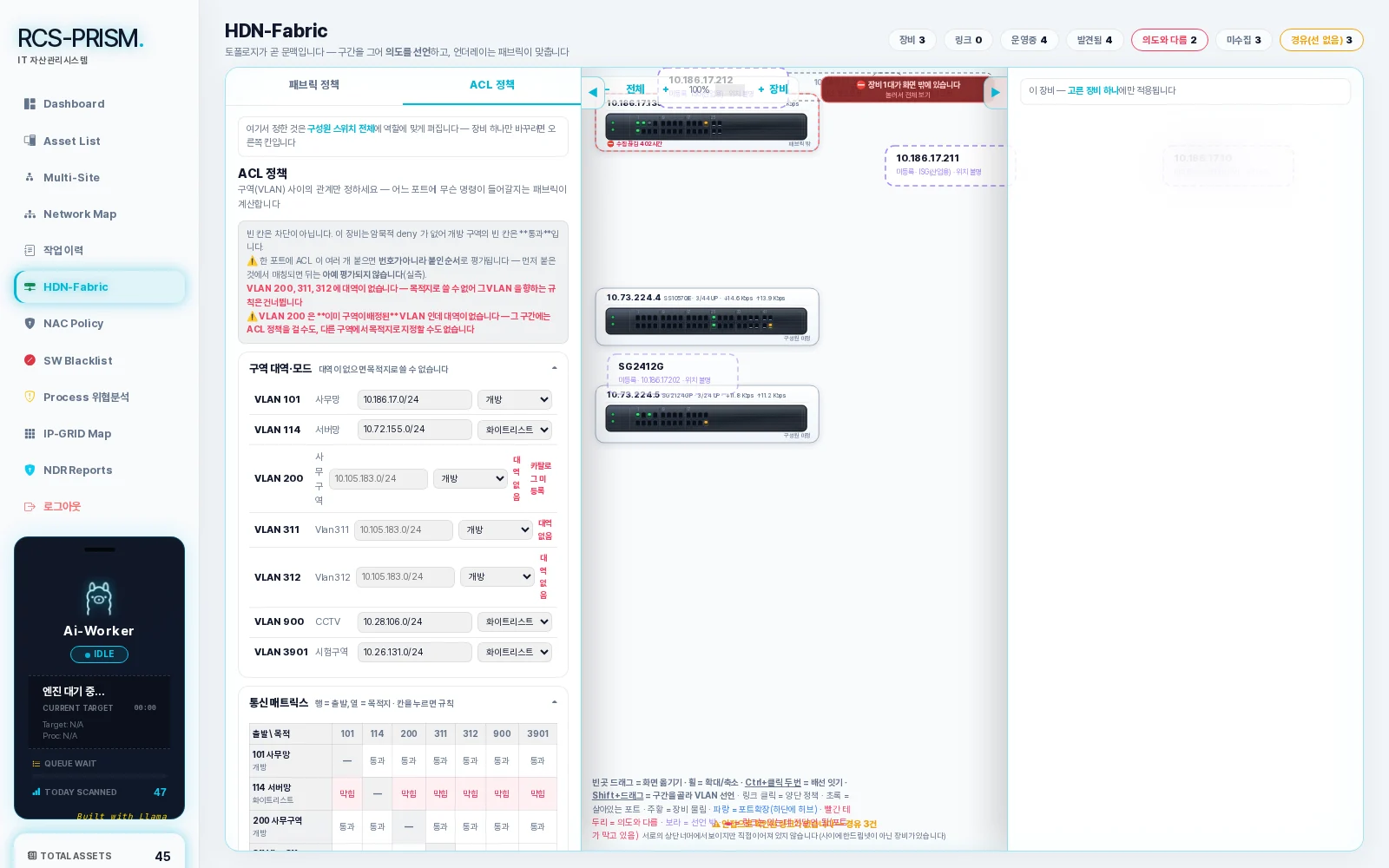1389x868 pixels.
Task: Click the 막힘 cell in 114 서버망 row under column 101
Action: (347, 793)
